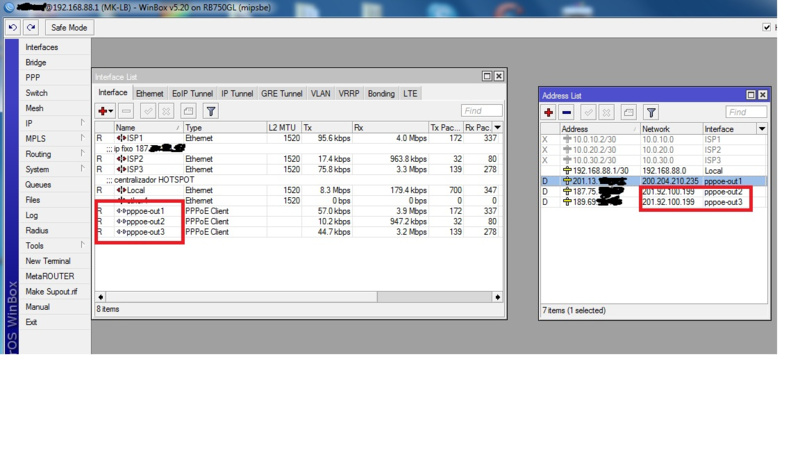Expand the MPLS submenu arrow
This screenshot has width=800, height=450.
click(x=82, y=138)
